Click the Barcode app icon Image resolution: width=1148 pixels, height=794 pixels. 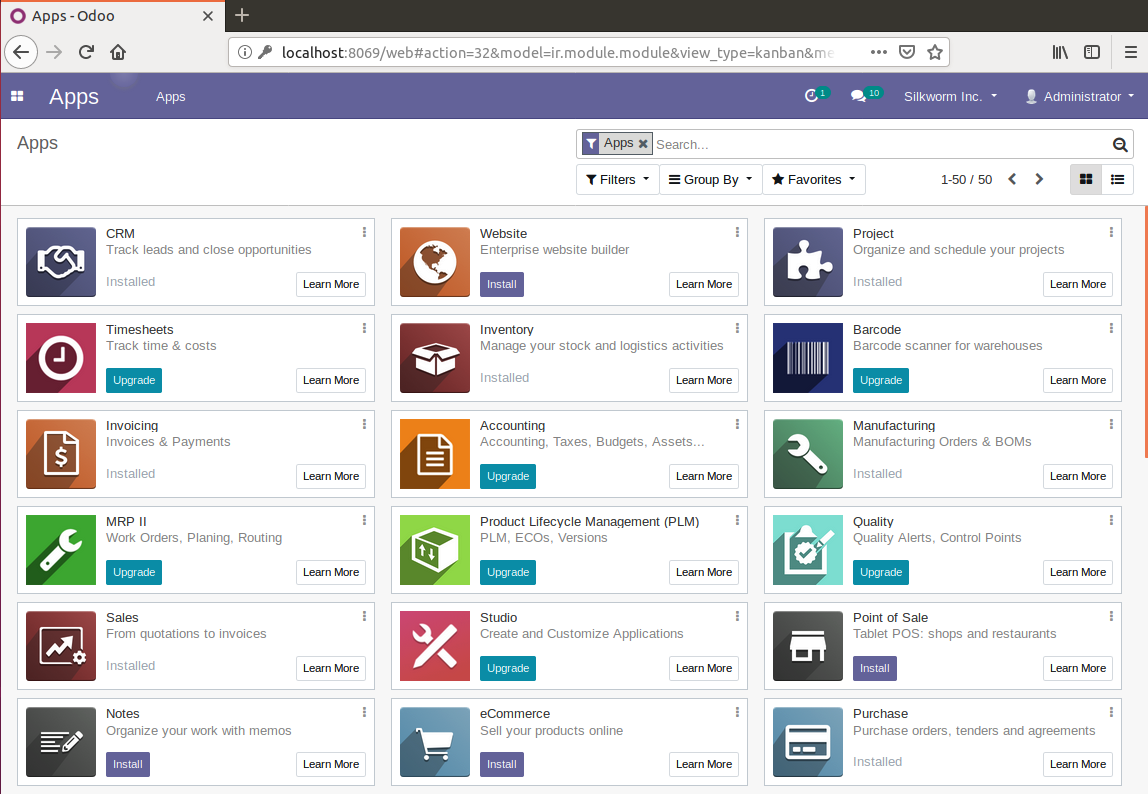pyautogui.click(x=808, y=358)
